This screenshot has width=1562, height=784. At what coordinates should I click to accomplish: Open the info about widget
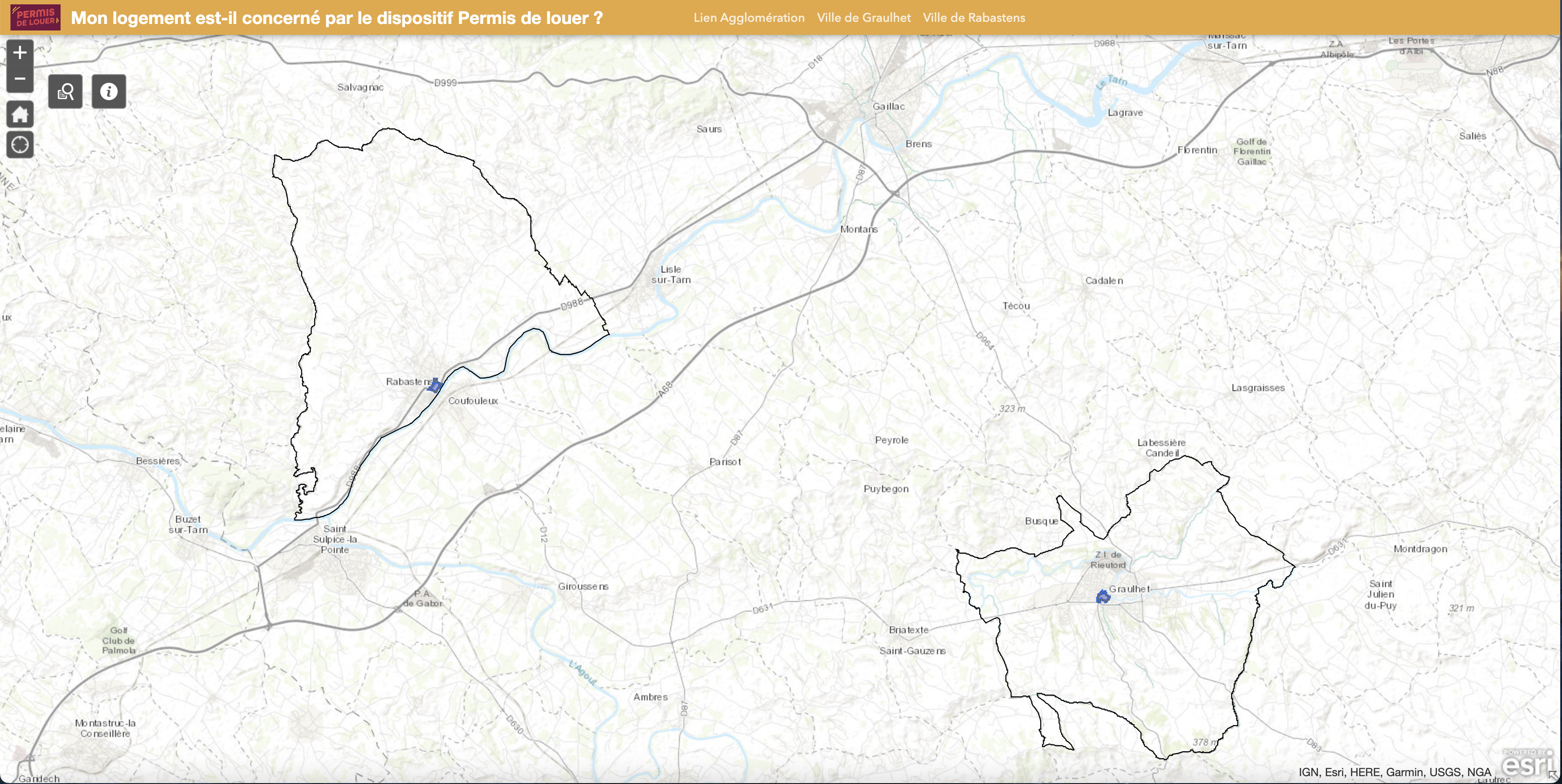(x=109, y=91)
